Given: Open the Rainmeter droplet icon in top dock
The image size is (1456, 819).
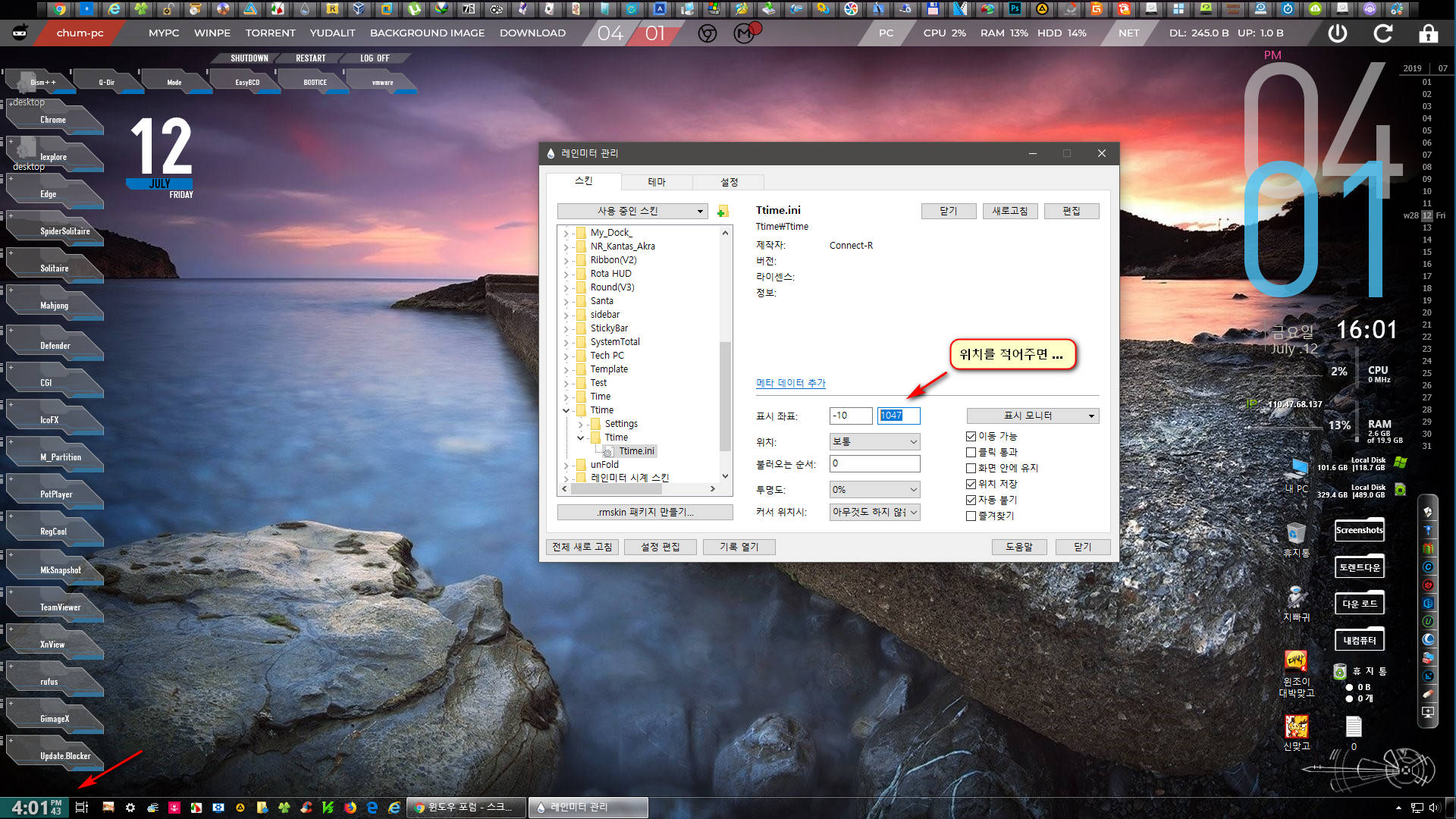Looking at the screenshot, I should tap(305, 9).
